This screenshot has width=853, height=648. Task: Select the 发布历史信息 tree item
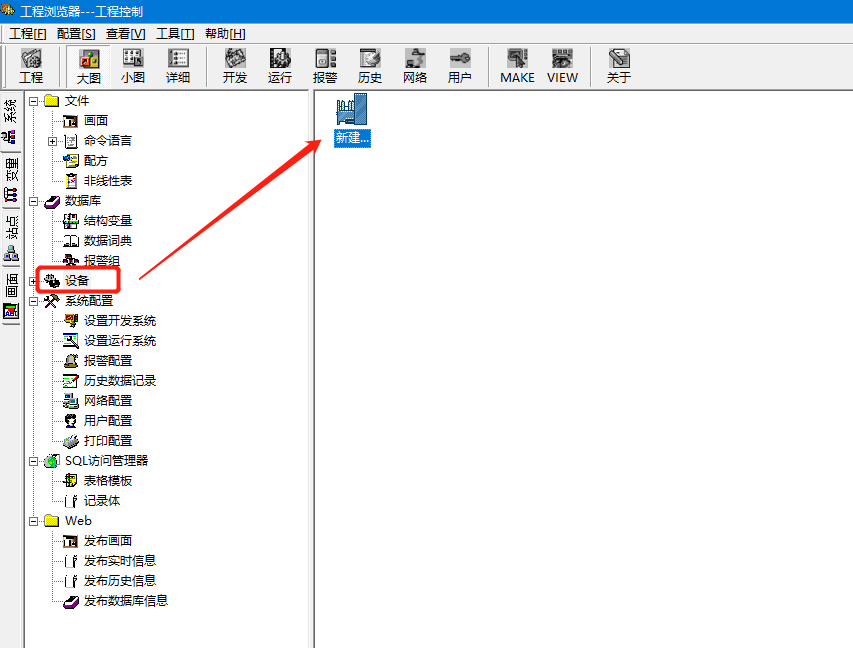tap(120, 581)
